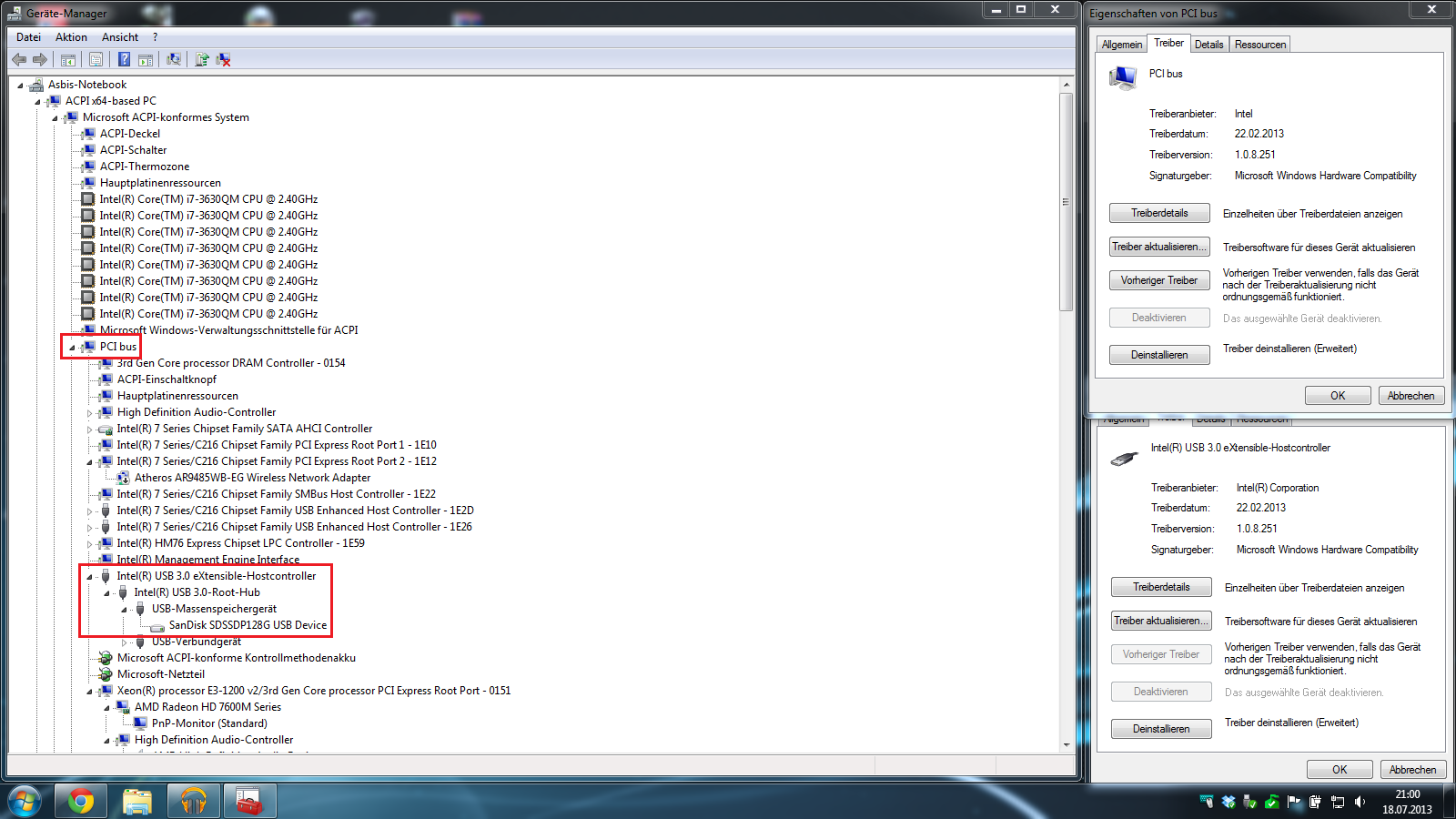Image resolution: width=1456 pixels, height=819 pixels.
Task: Click Treiberdetails in USB 3.0 Hostcontroller properties
Action: click(x=1161, y=587)
